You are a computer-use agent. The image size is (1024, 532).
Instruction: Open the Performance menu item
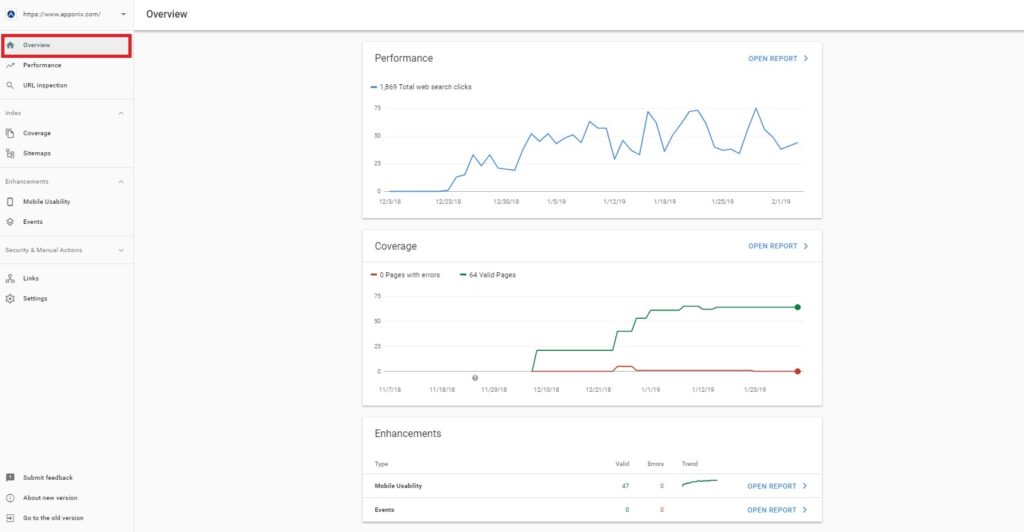[66, 65]
